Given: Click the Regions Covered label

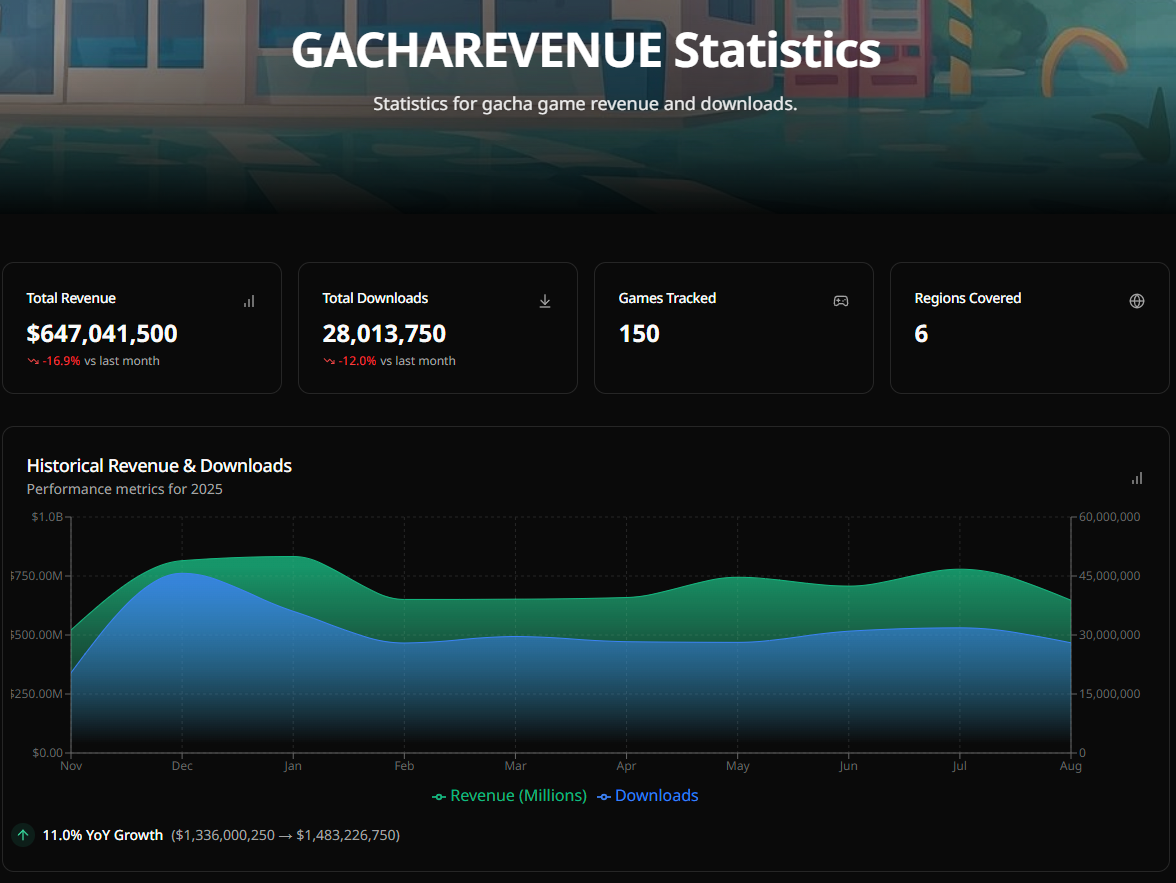Looking at the screenshot, I should tap(968, 298).
